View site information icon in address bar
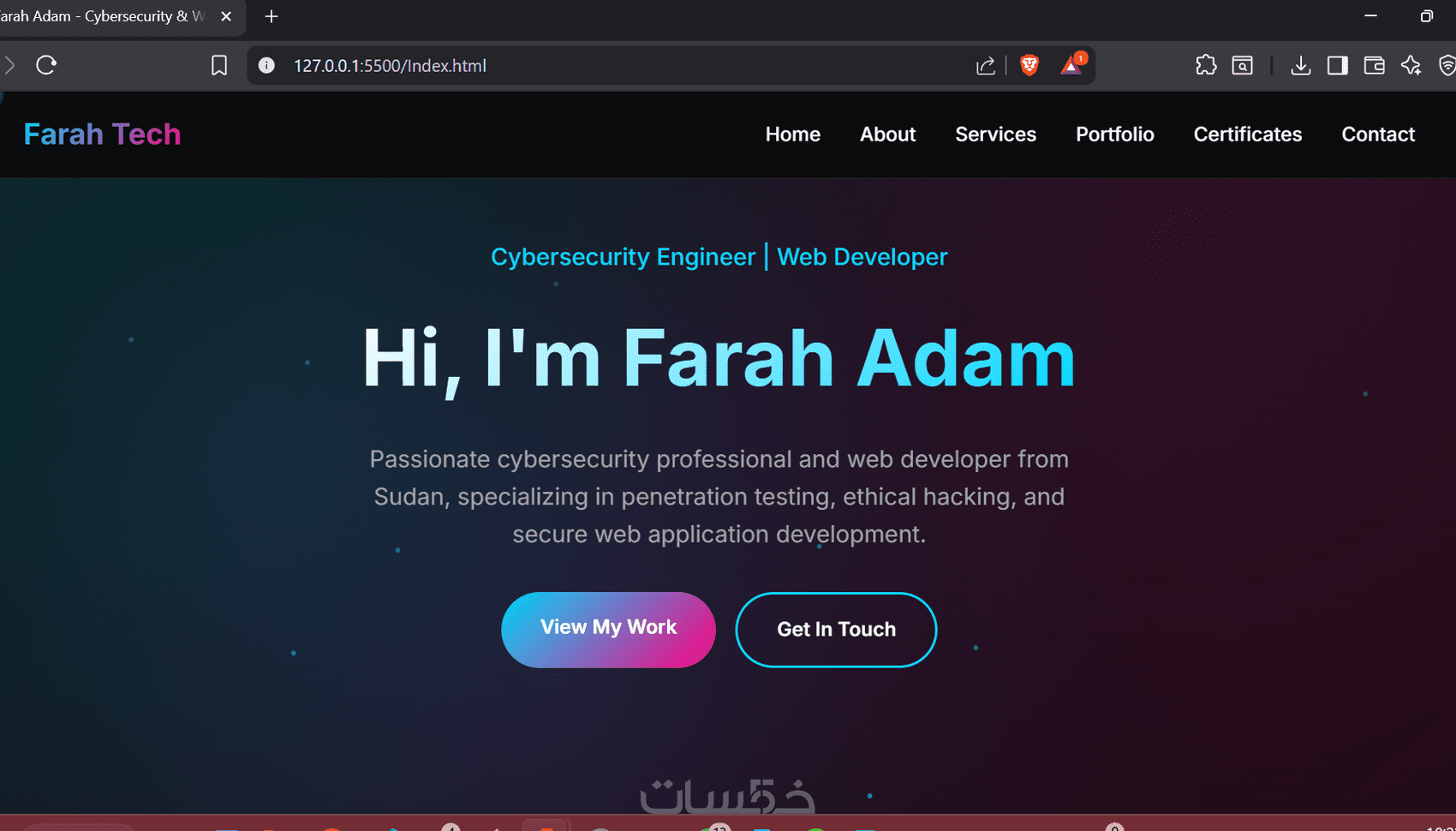This screenshot has height=831, width=1456. pyautogui.click(x=266, y=65)
